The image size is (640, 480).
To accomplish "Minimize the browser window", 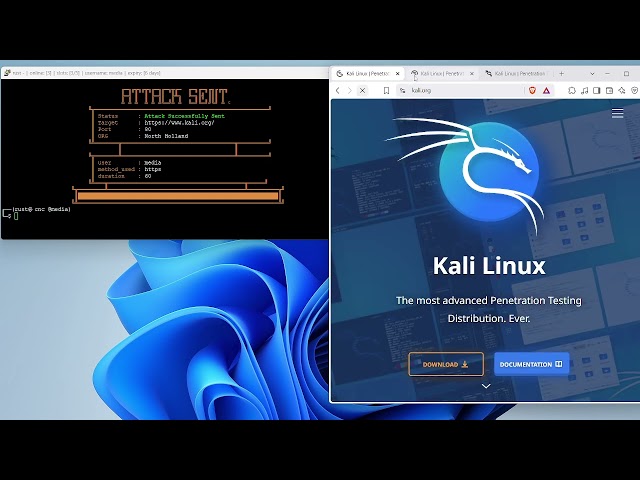I will [607, 73].
